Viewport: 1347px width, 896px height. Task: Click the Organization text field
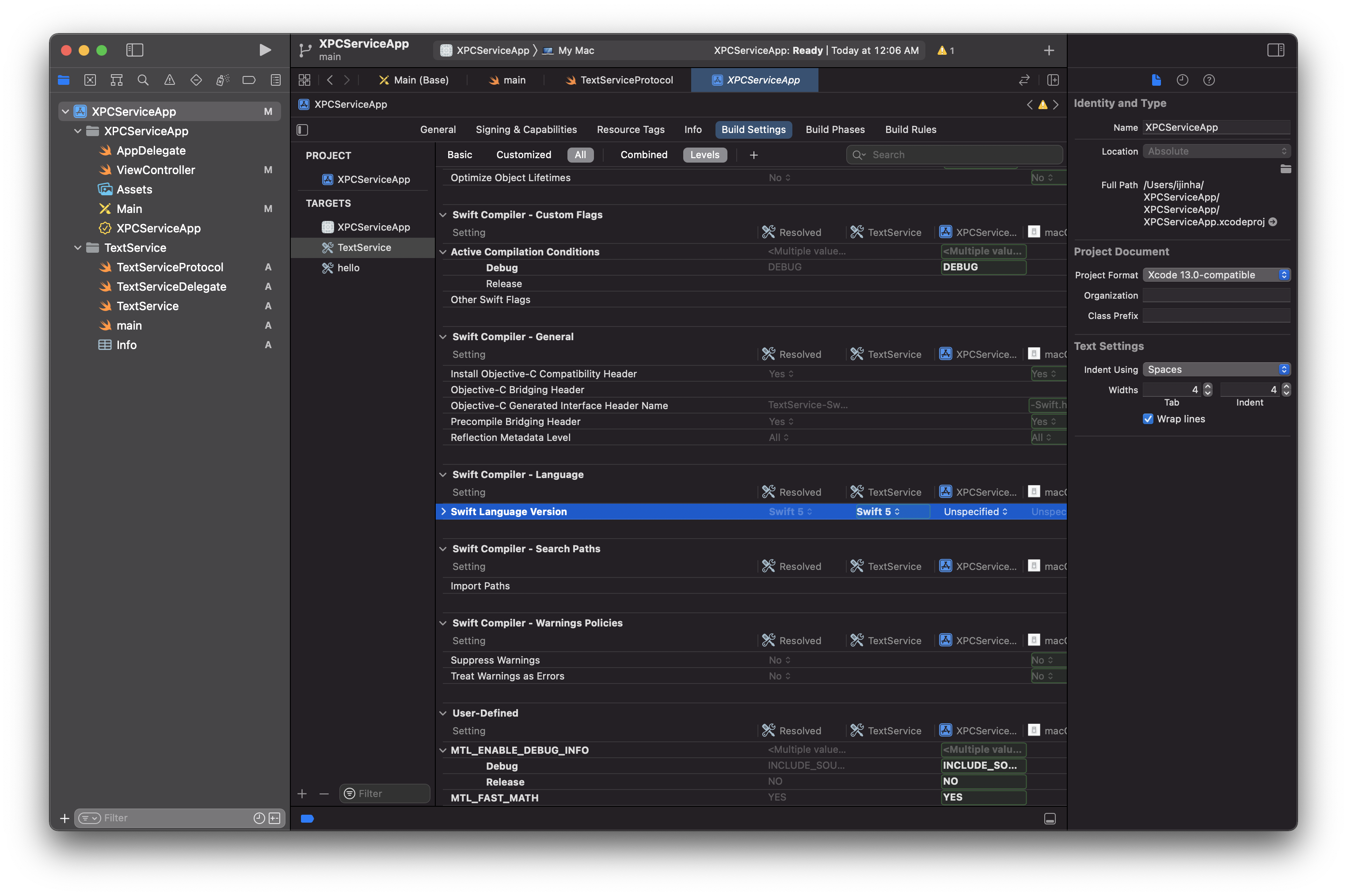pos(1216,296)
